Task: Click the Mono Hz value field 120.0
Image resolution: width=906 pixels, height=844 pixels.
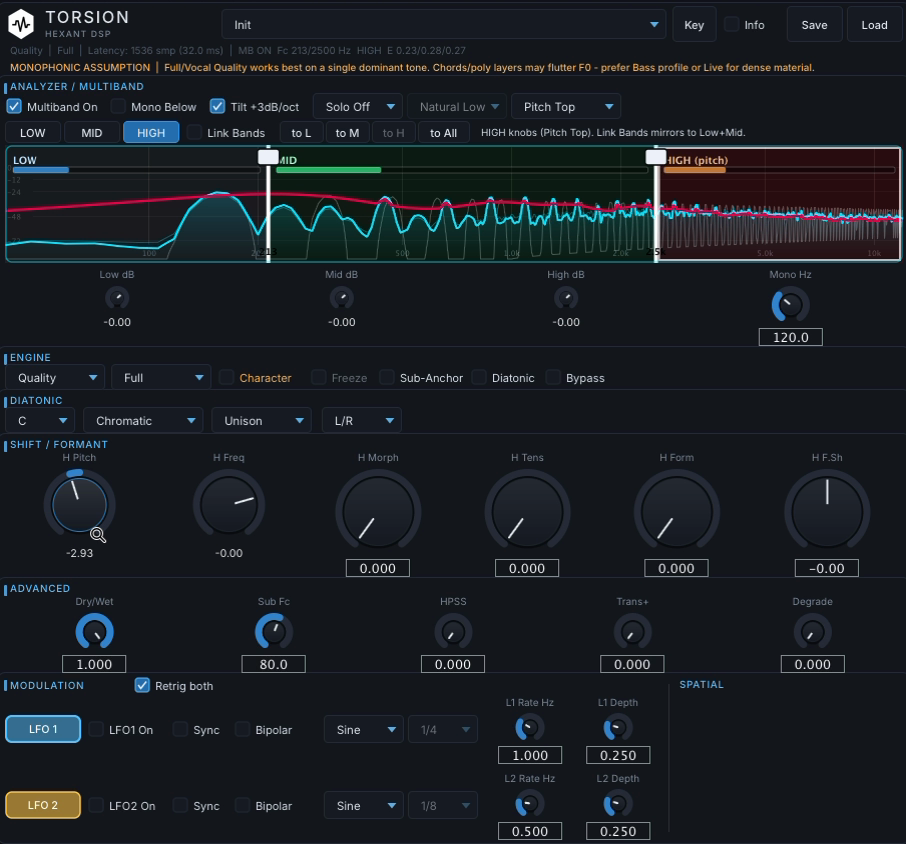Action: (790, 337)
